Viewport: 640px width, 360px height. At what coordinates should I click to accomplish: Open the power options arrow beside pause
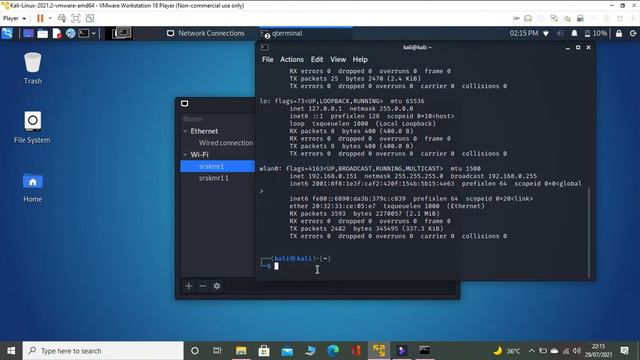tap(50, 18)
